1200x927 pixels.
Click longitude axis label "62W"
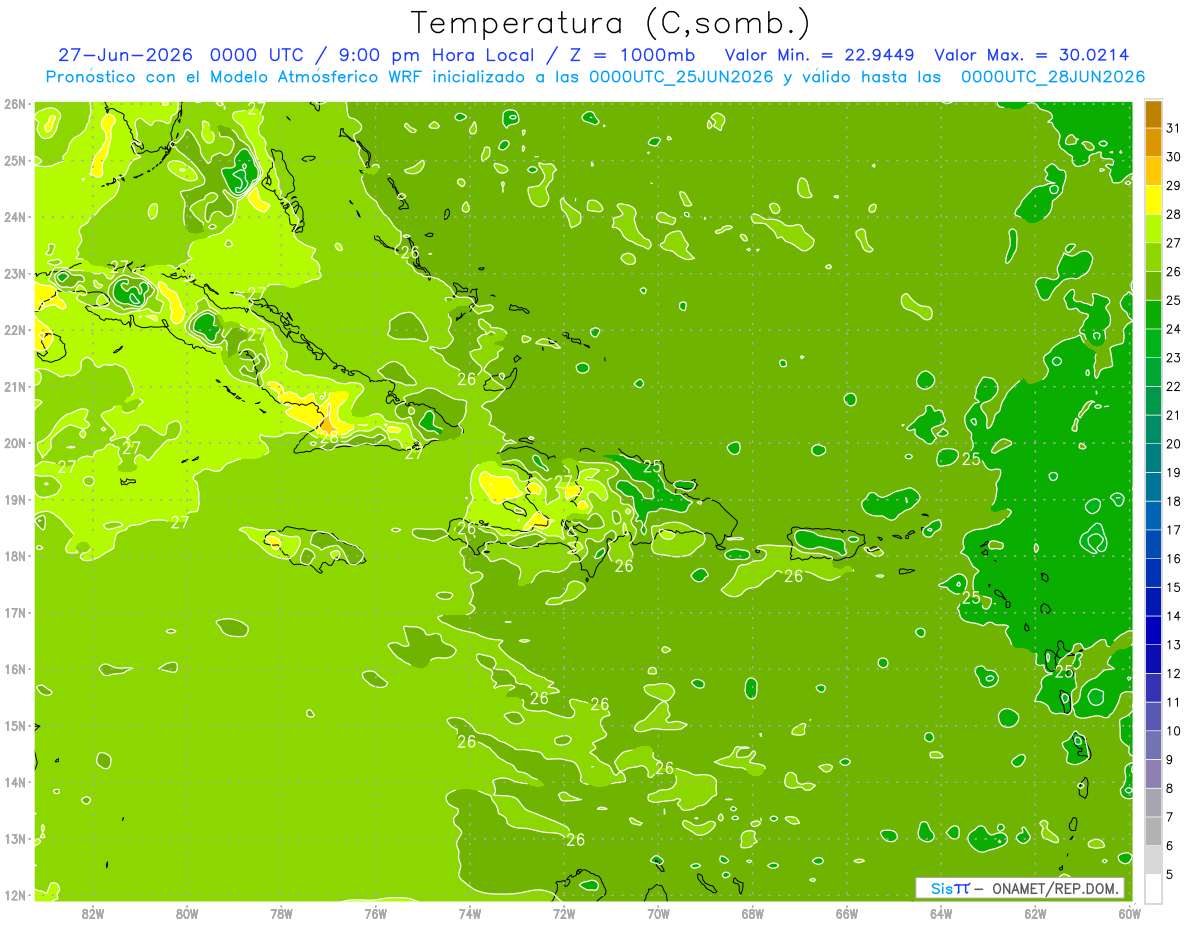[x=1035, y=913]
